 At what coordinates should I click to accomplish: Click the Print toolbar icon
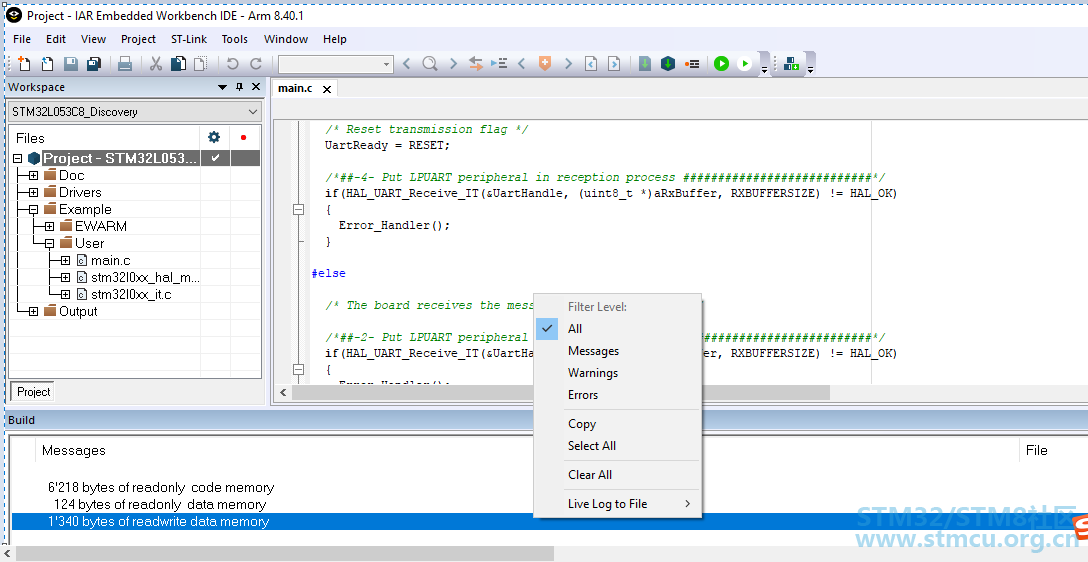(x=125, y=64)
